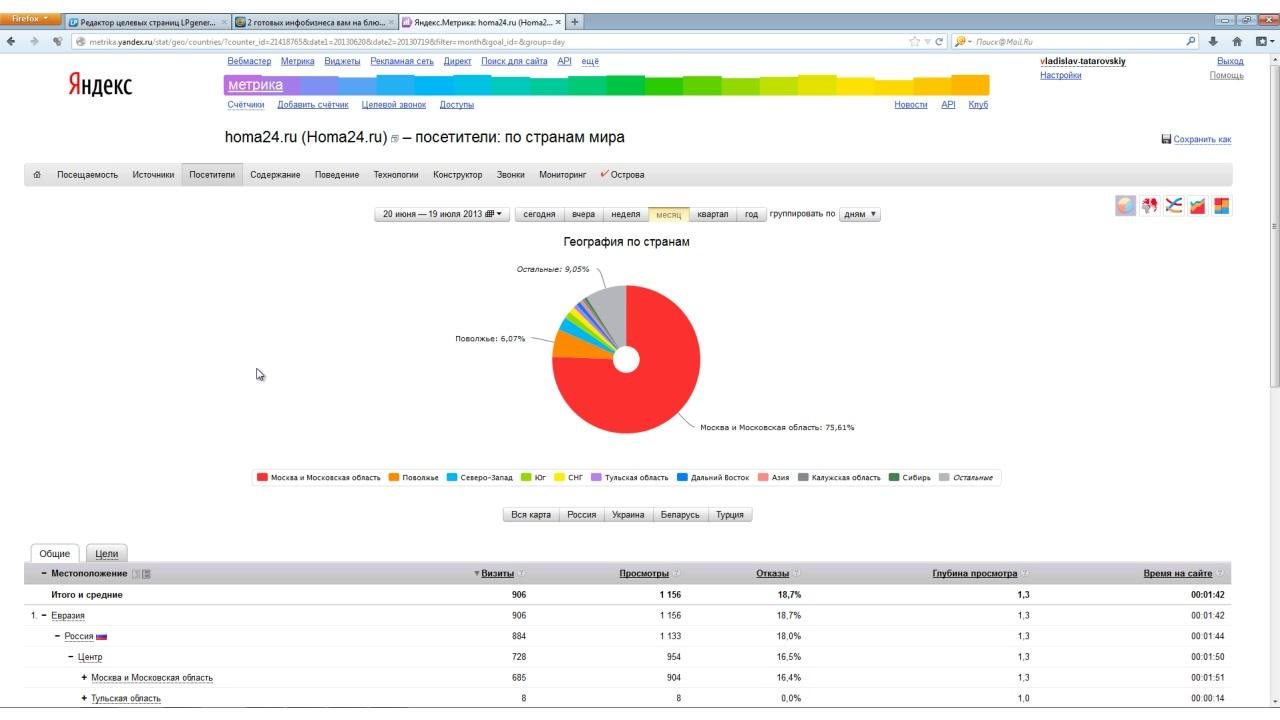Viewport: 1280px width, 720px height.
Task: Open the Рекламная сеть link
Action: coord(402,61)
